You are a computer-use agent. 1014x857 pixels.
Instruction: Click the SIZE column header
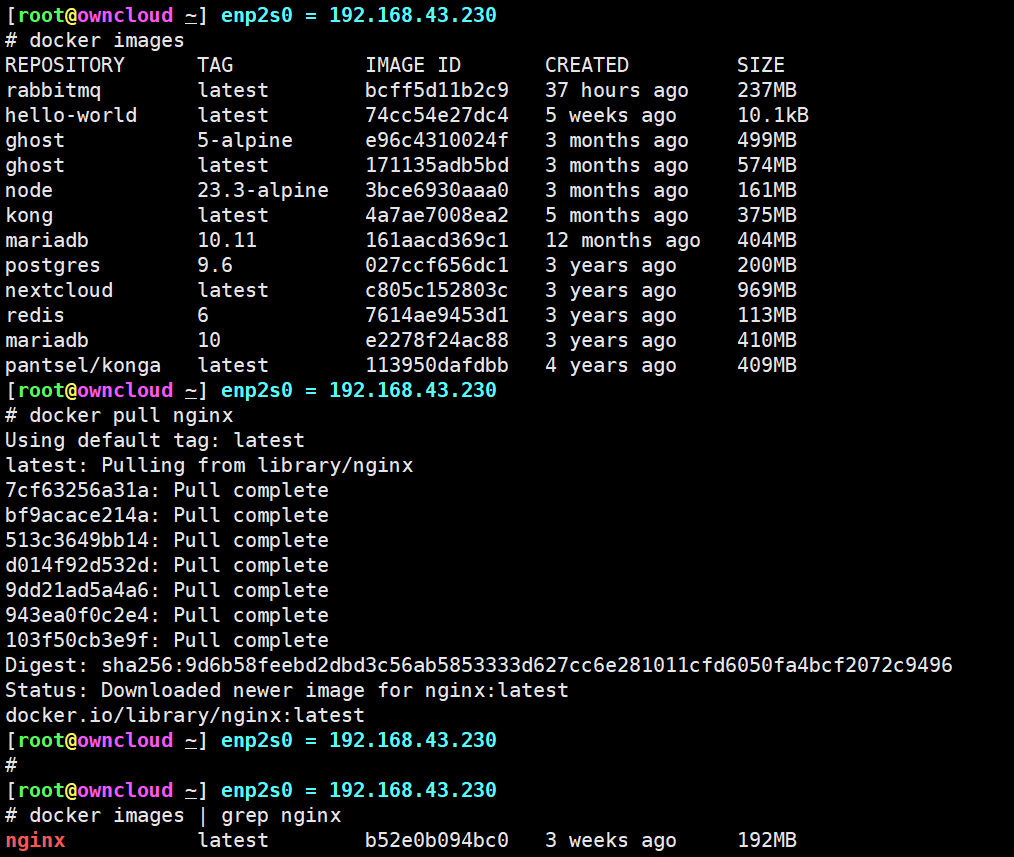(760, 65)
